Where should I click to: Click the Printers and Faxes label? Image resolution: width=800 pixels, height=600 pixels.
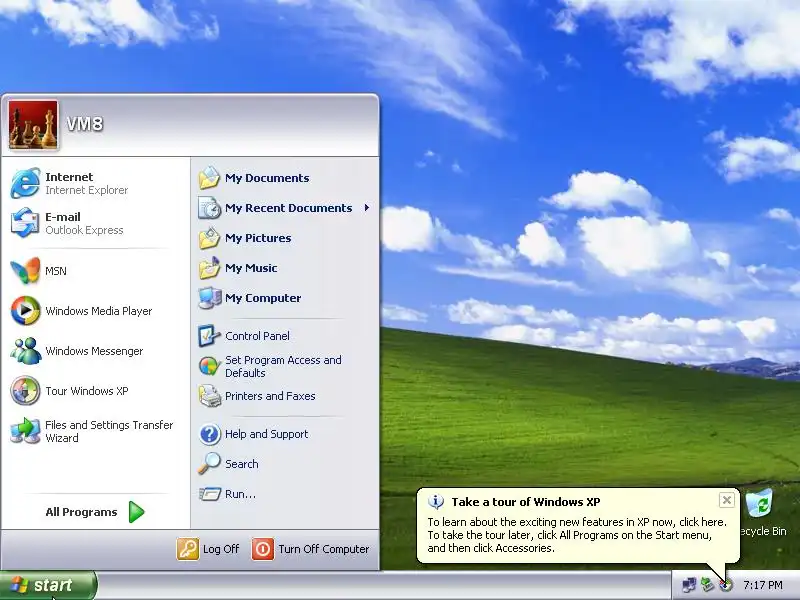coord(270,396)
